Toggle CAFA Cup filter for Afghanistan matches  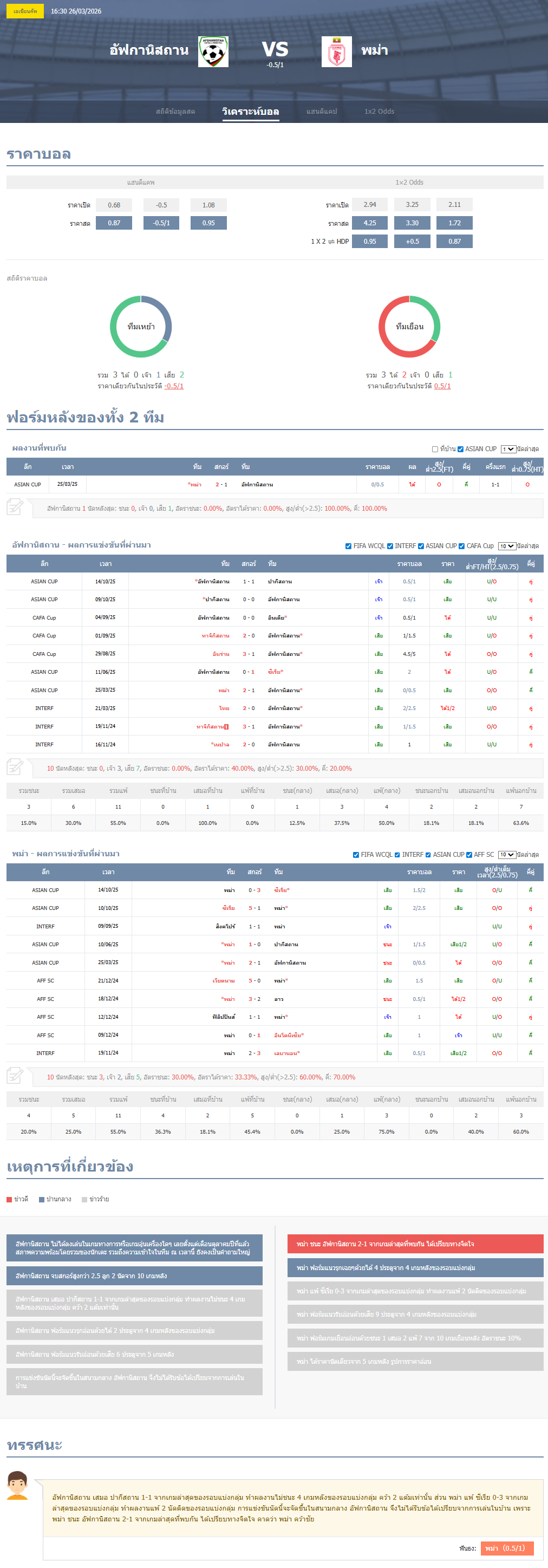pyautogui.click(x=461, y=546)
